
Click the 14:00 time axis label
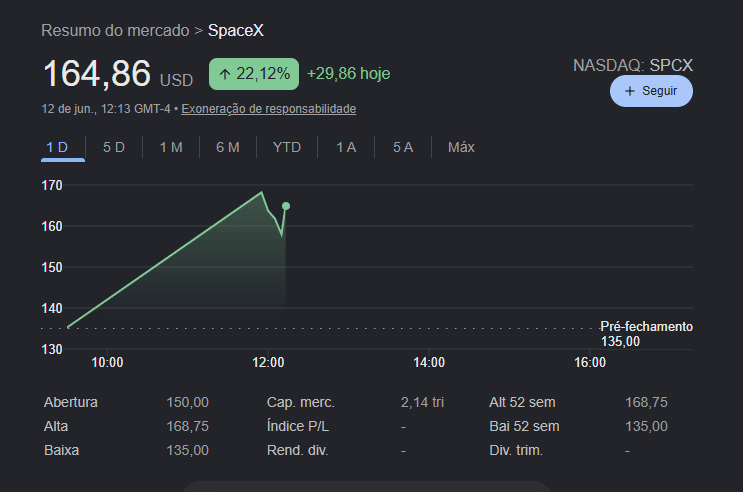[x=429, y=363]
